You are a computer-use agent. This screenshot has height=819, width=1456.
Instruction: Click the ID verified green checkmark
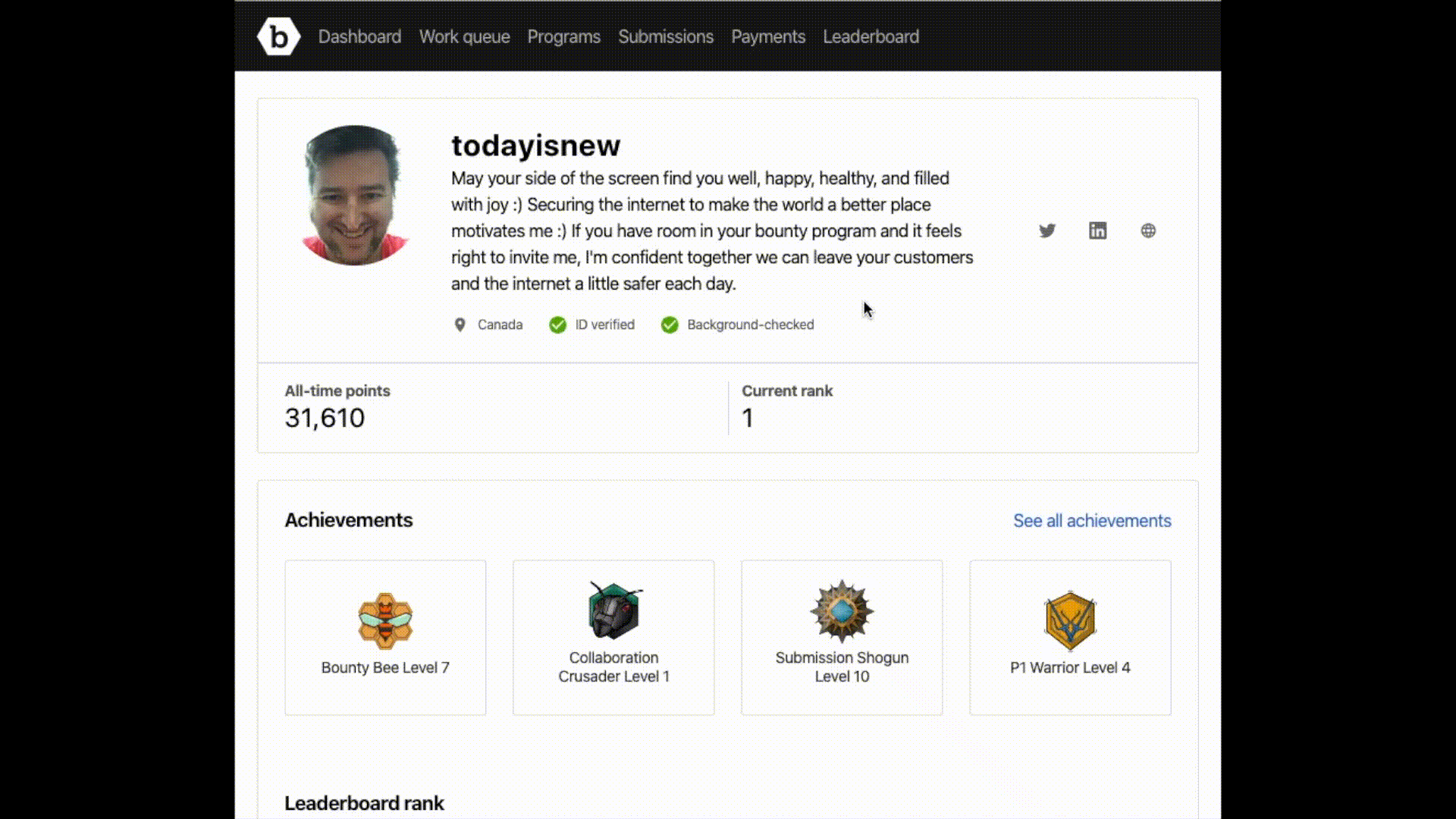tap(557, 325)
